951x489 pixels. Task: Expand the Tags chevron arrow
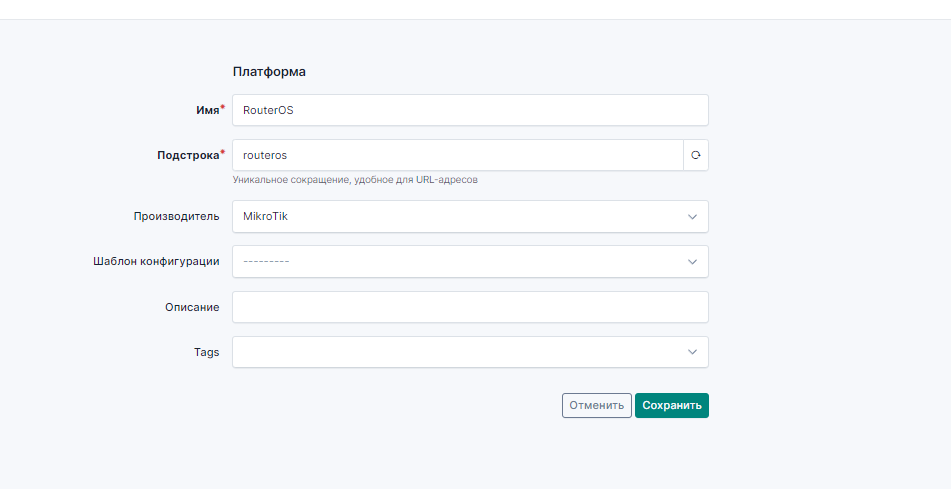tap(692, 352)
